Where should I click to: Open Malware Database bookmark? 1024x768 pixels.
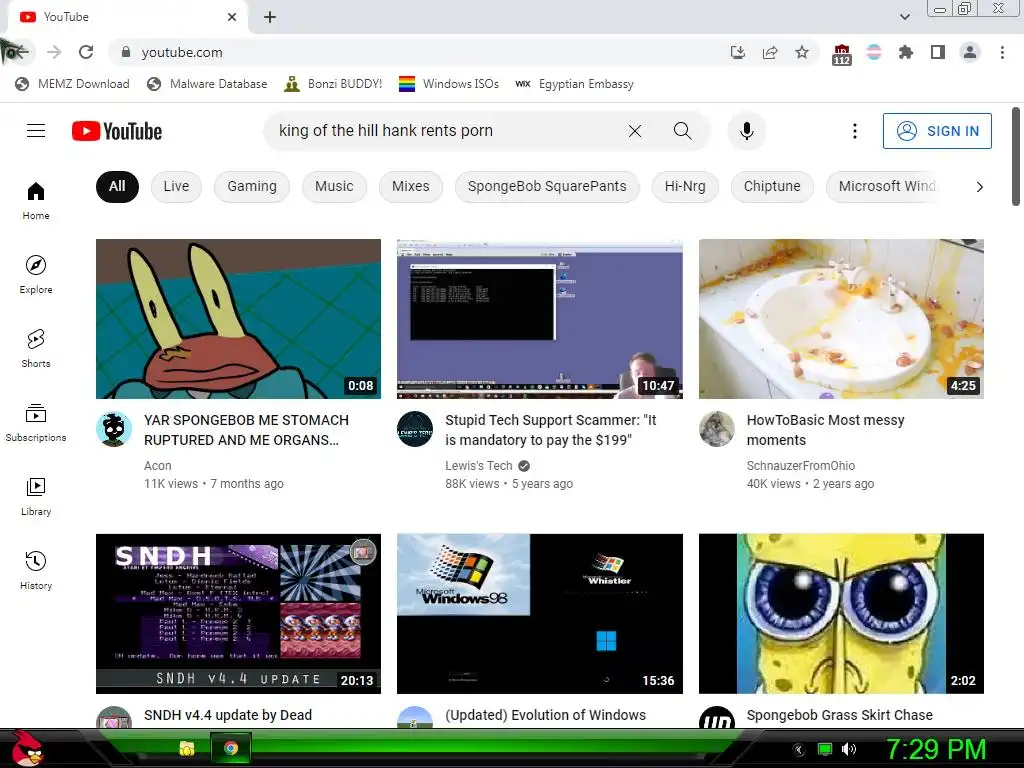[x=207, y=84]
